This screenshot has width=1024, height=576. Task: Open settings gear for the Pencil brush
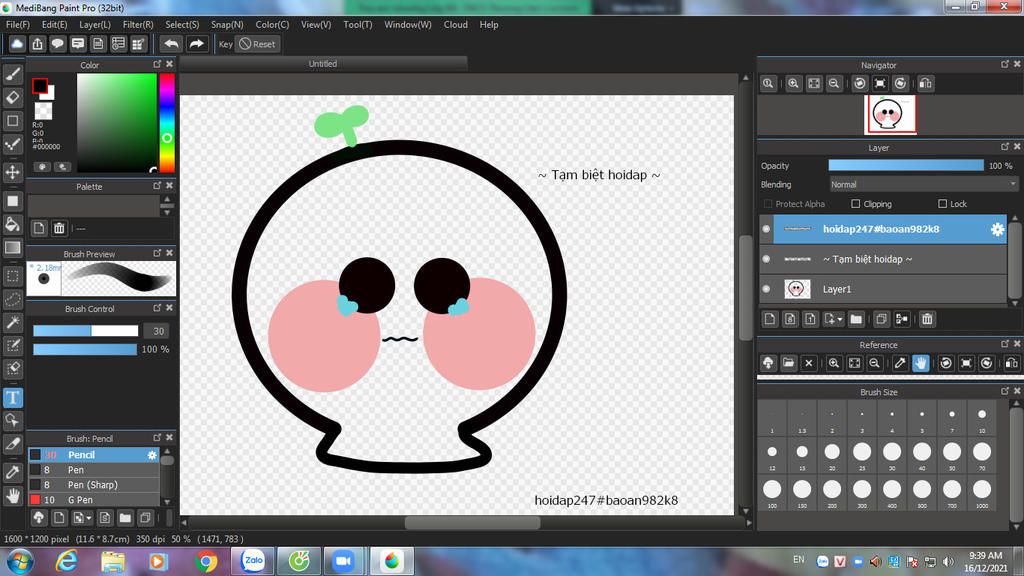click(x=152, y=455)
